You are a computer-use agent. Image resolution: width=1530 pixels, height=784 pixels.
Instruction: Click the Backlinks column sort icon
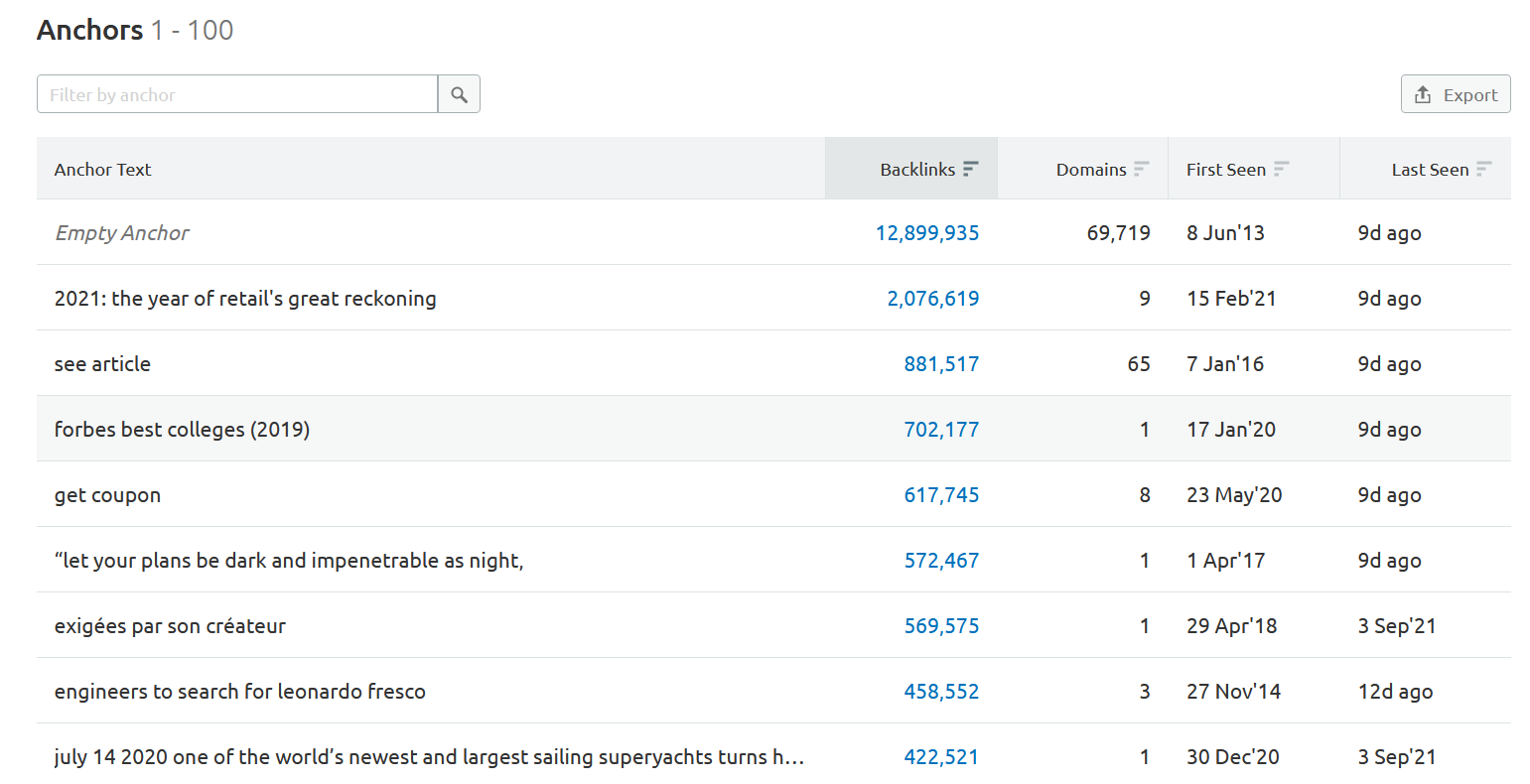(971, 169)
